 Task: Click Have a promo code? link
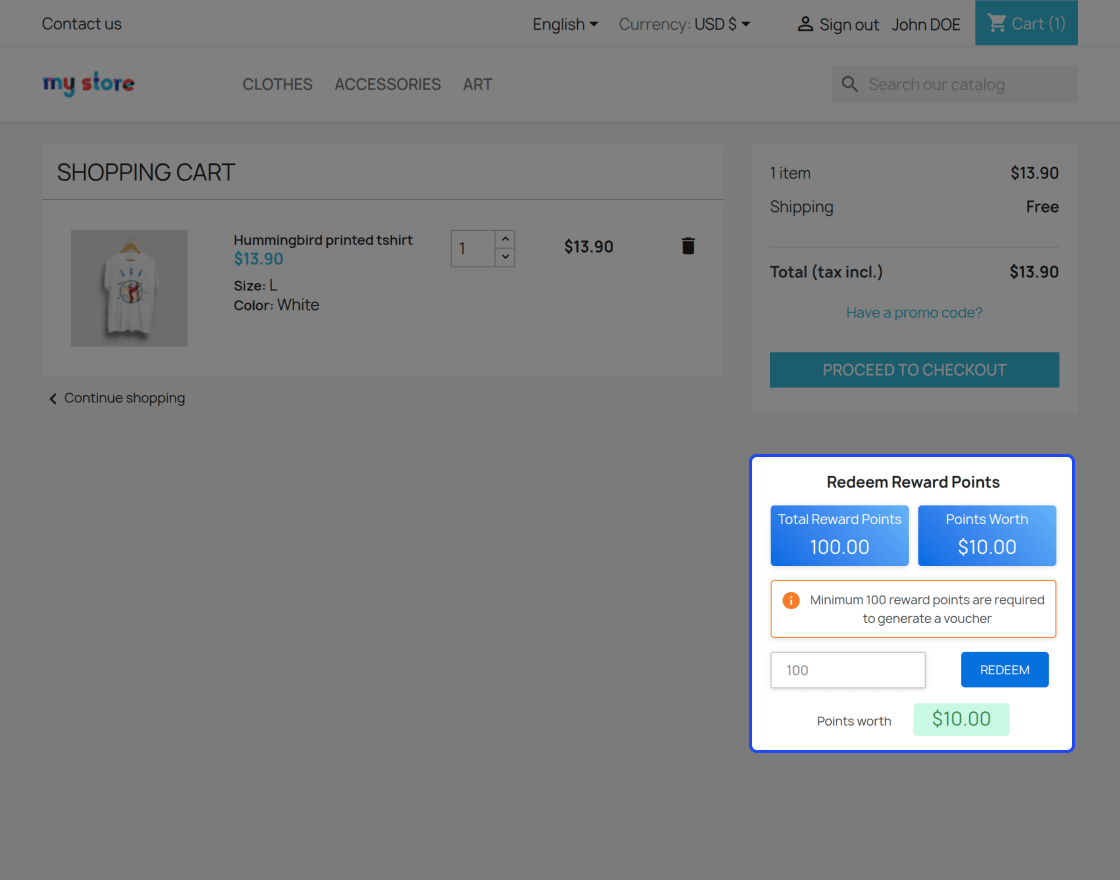pos(914,313)
